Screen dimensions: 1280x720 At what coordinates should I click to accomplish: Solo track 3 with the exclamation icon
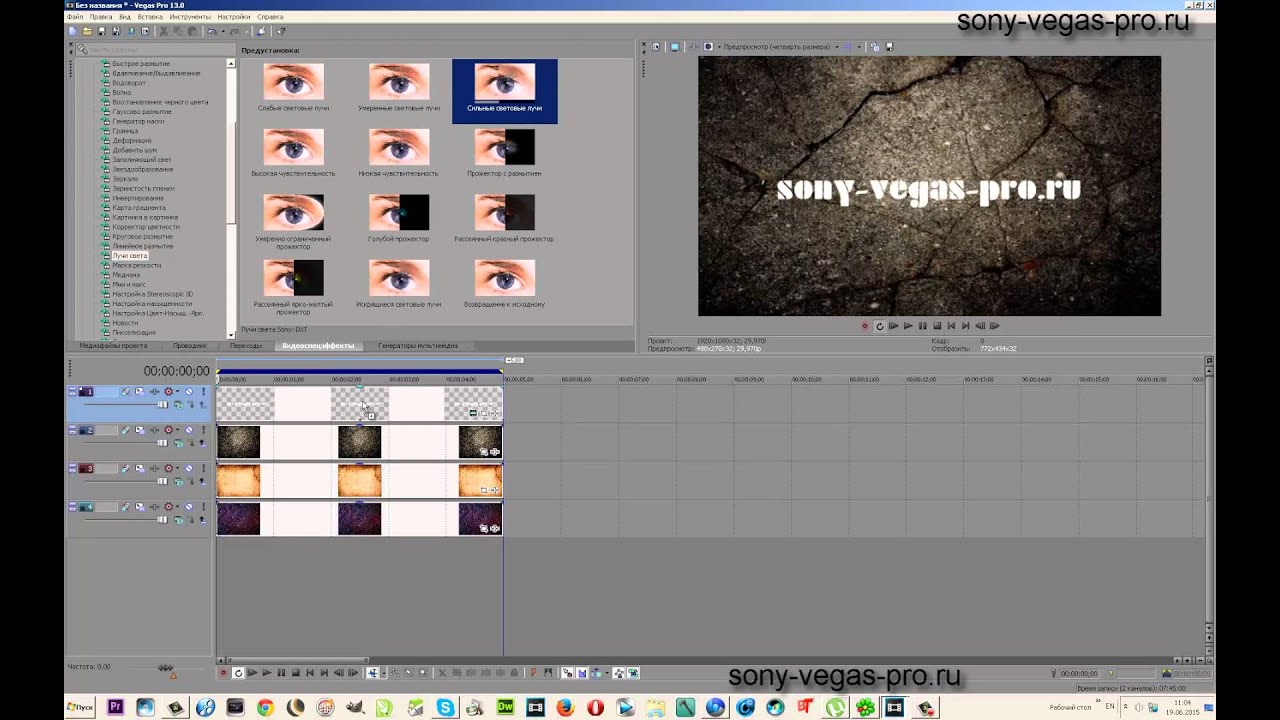[x=203, y=468]
